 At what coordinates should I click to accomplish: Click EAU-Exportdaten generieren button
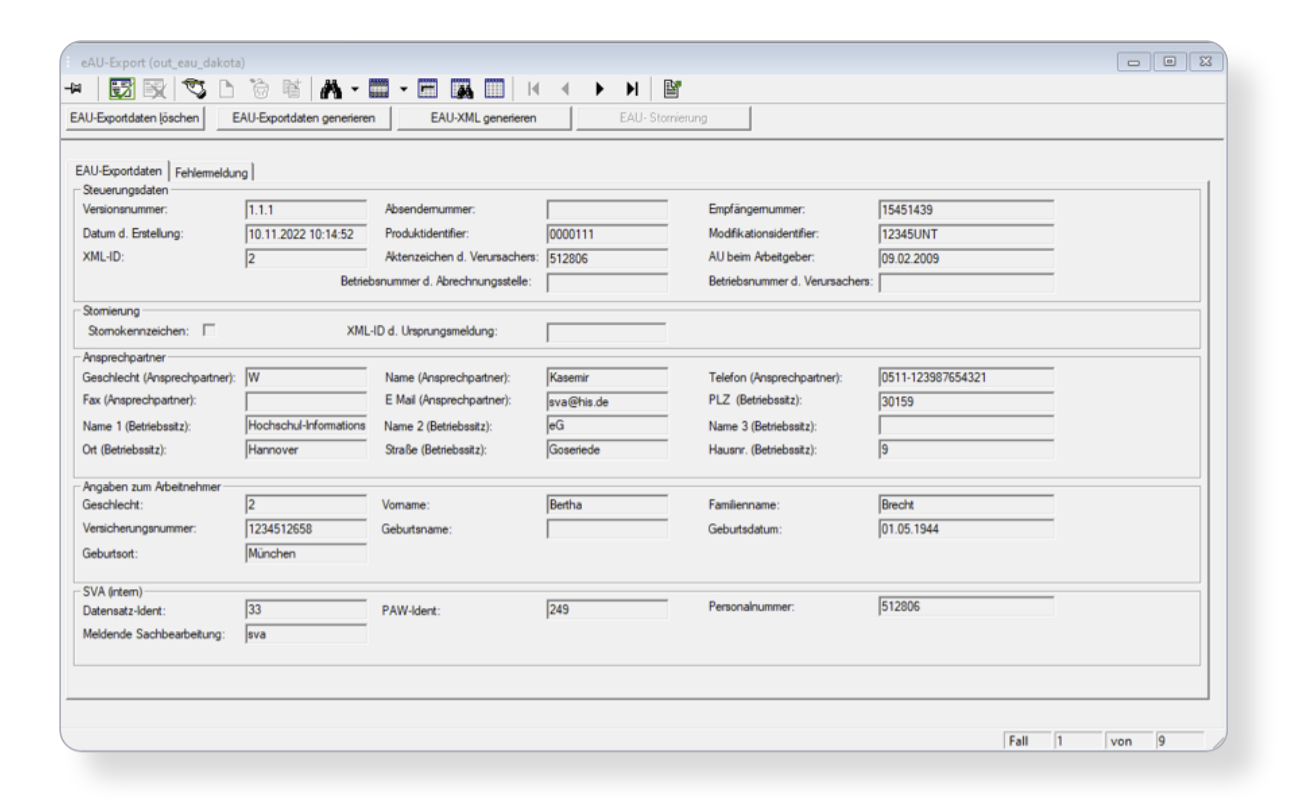point(304,118)
